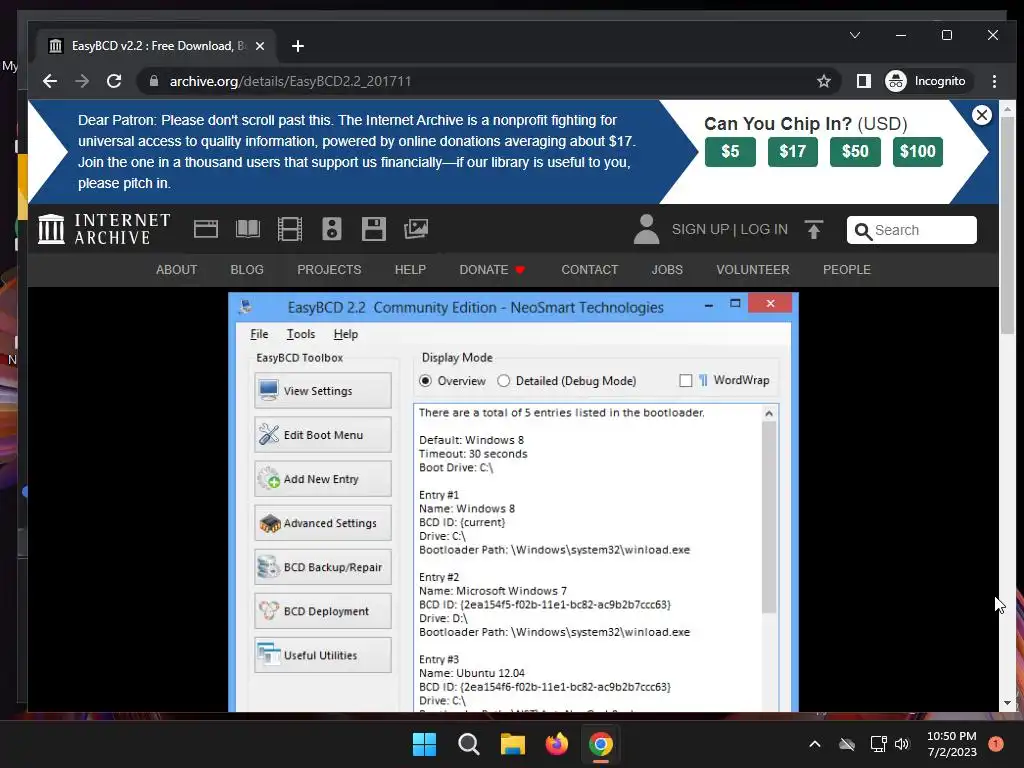Select Detailed (Debug Mode) radio button

coord(504,381)
